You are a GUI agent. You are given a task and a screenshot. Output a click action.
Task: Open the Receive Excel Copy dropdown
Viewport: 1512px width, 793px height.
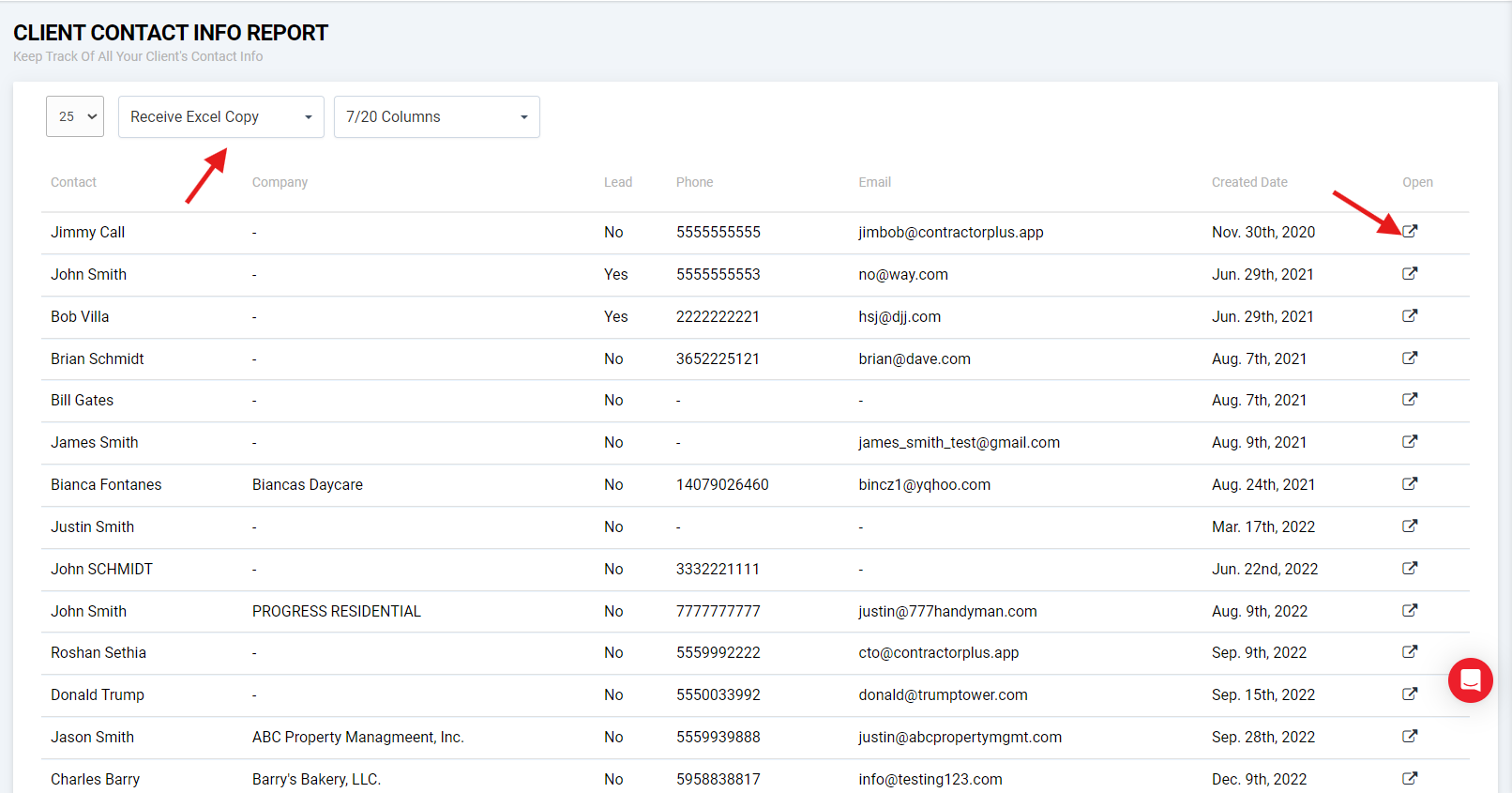coord(220,116)
